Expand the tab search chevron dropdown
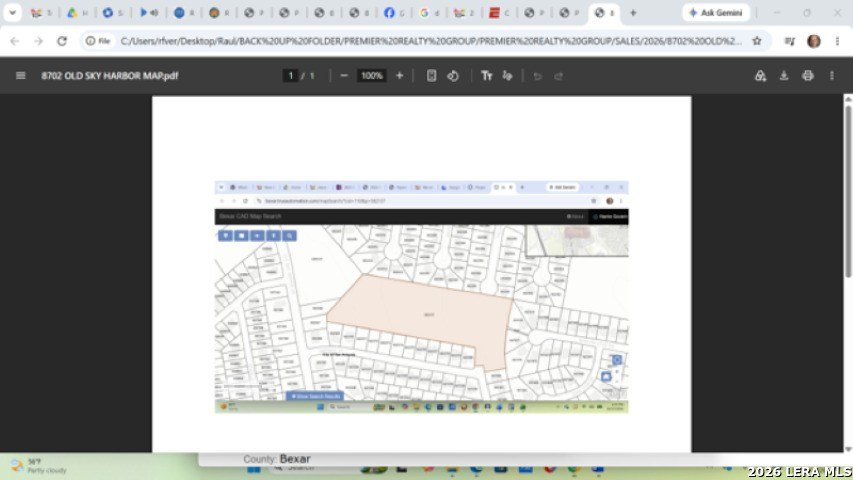Viewport: 853px width, 480px height. pos(12,13)
